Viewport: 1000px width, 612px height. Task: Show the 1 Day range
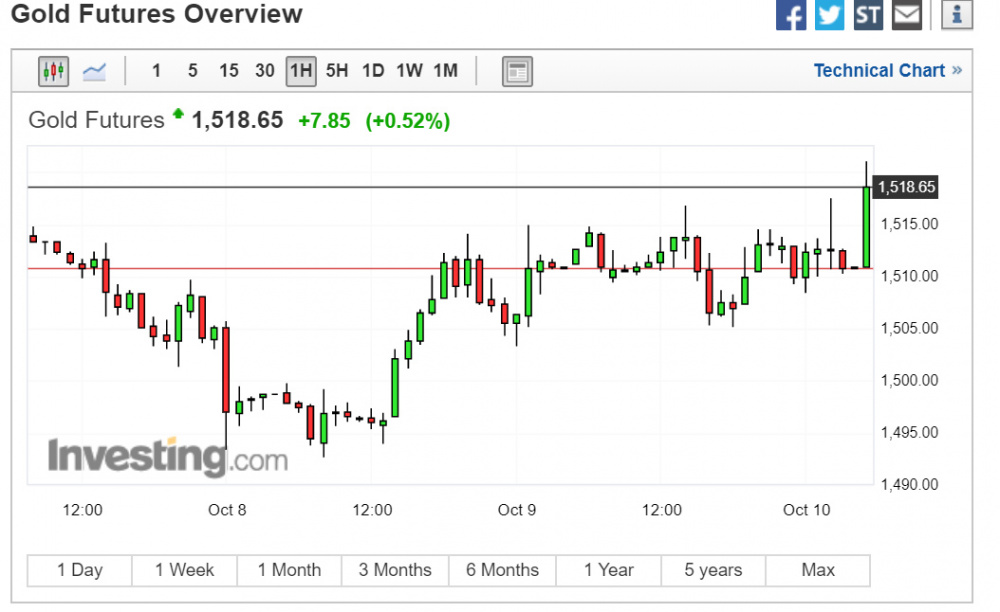(80, 570)
